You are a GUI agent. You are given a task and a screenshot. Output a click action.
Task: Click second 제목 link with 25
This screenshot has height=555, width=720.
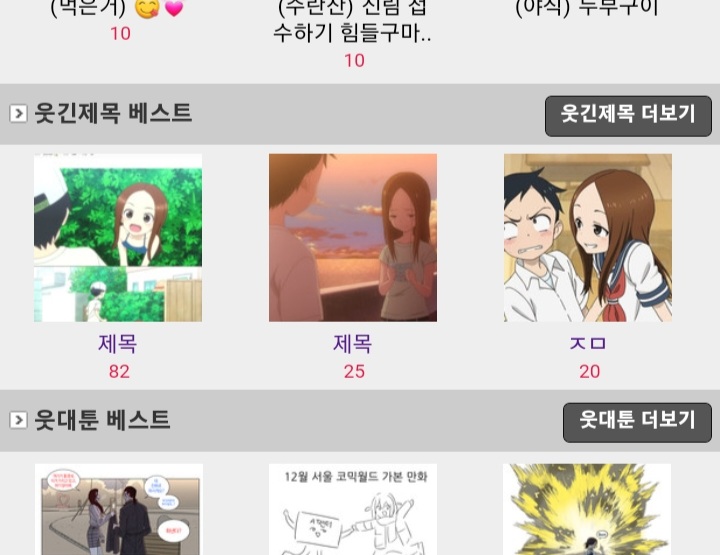(x=353, y=344)
